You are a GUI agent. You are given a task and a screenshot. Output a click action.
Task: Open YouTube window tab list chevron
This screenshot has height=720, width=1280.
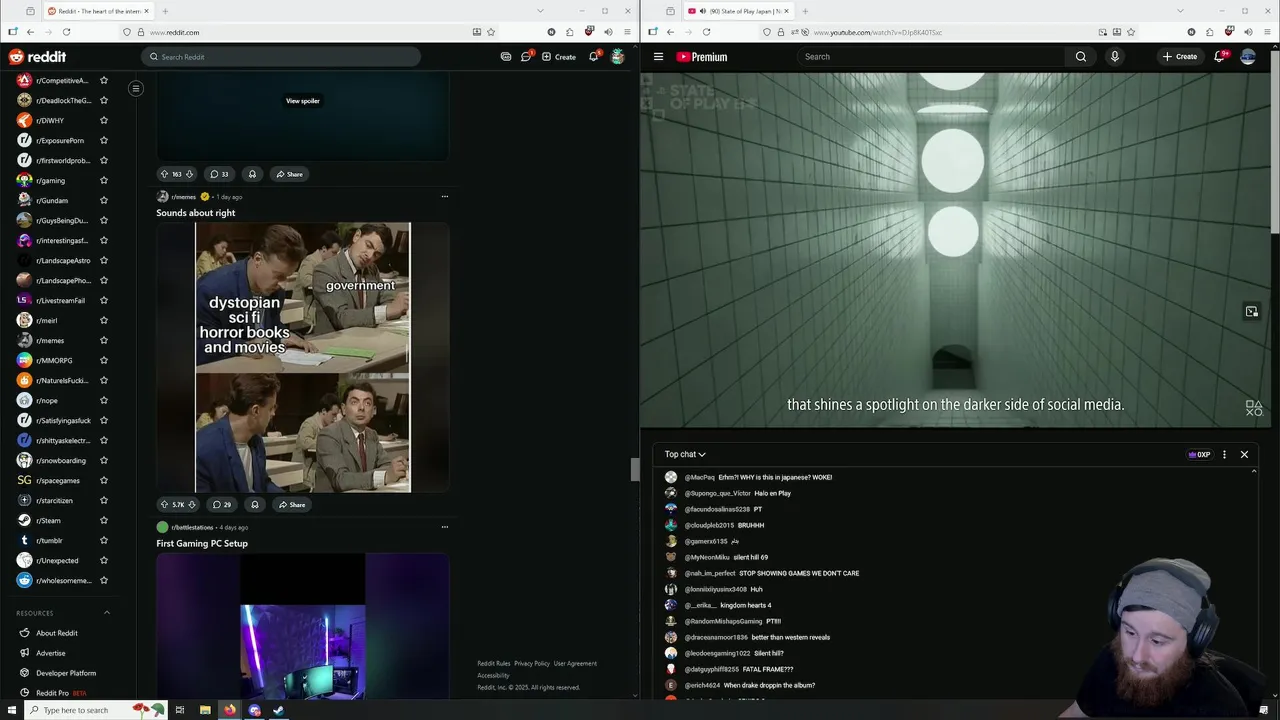click(x=1181, y=11)
